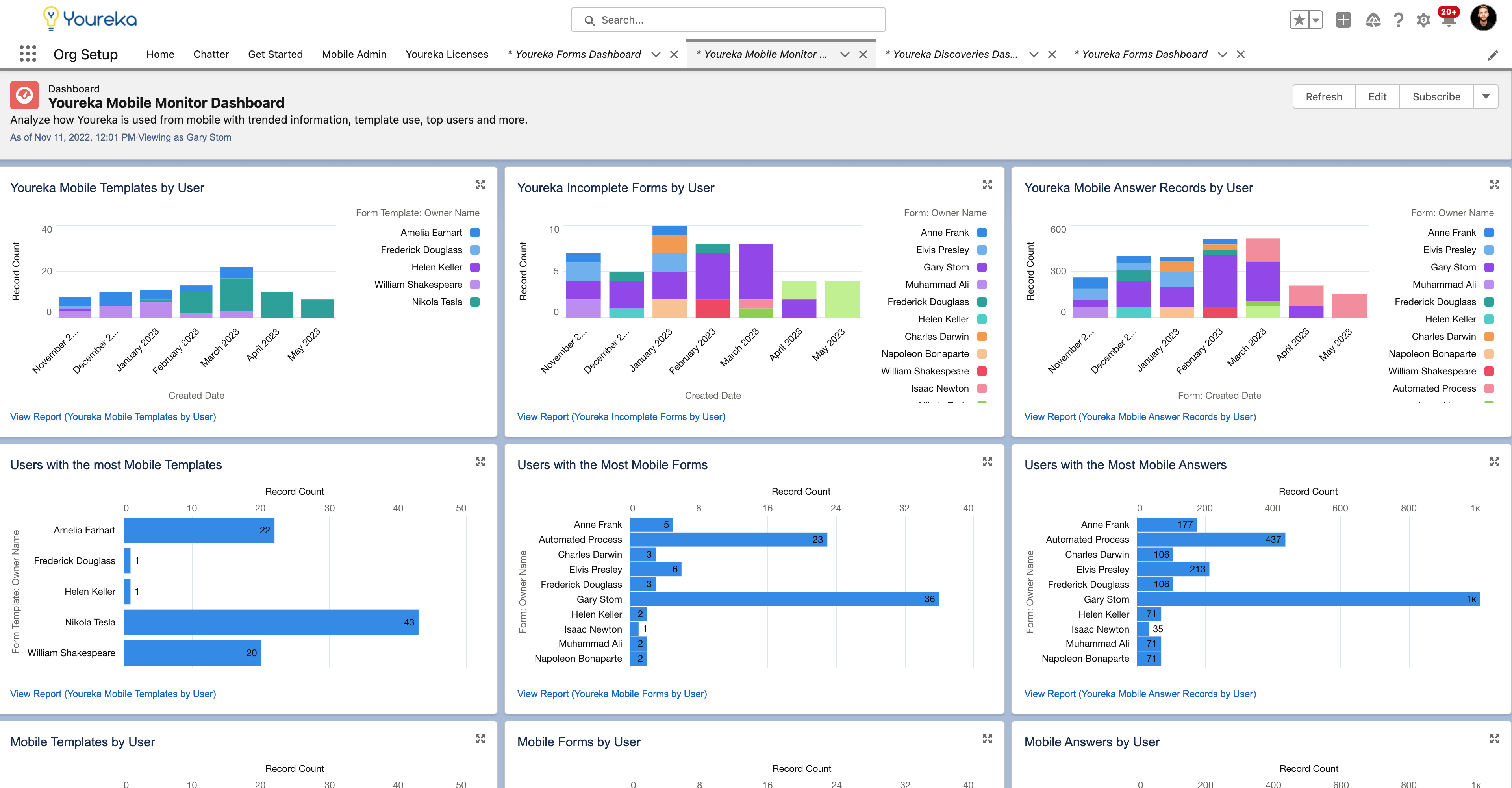Viewport: 1512px width, 788px height.
Task: Click William Shakespeare swatch in Answer Records legend
Action: coord(1489,372)
